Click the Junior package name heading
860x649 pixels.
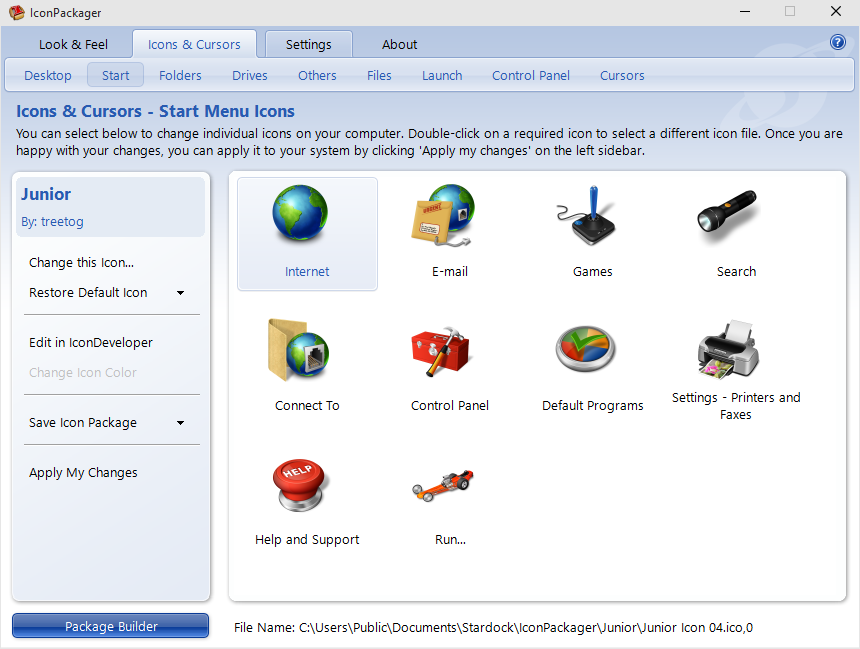[46, 194]
